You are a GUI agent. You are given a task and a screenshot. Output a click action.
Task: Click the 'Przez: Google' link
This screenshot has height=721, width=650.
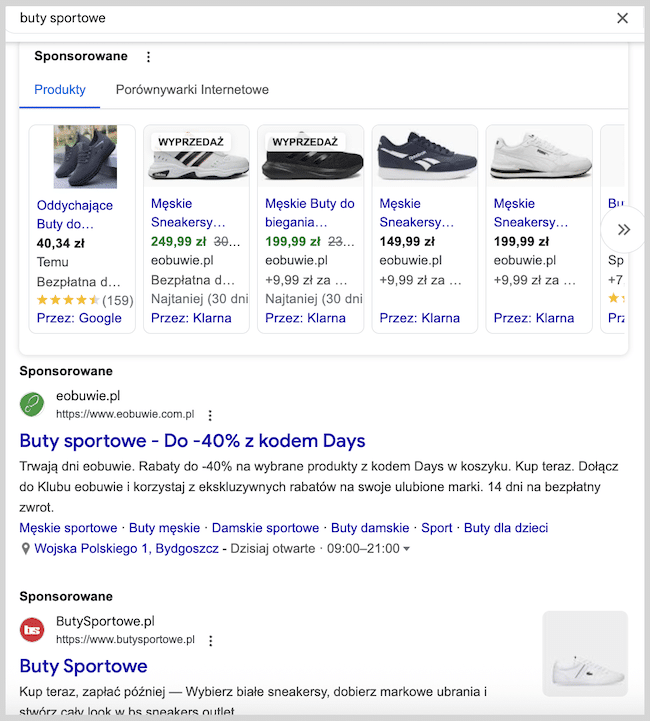[79, 318]
